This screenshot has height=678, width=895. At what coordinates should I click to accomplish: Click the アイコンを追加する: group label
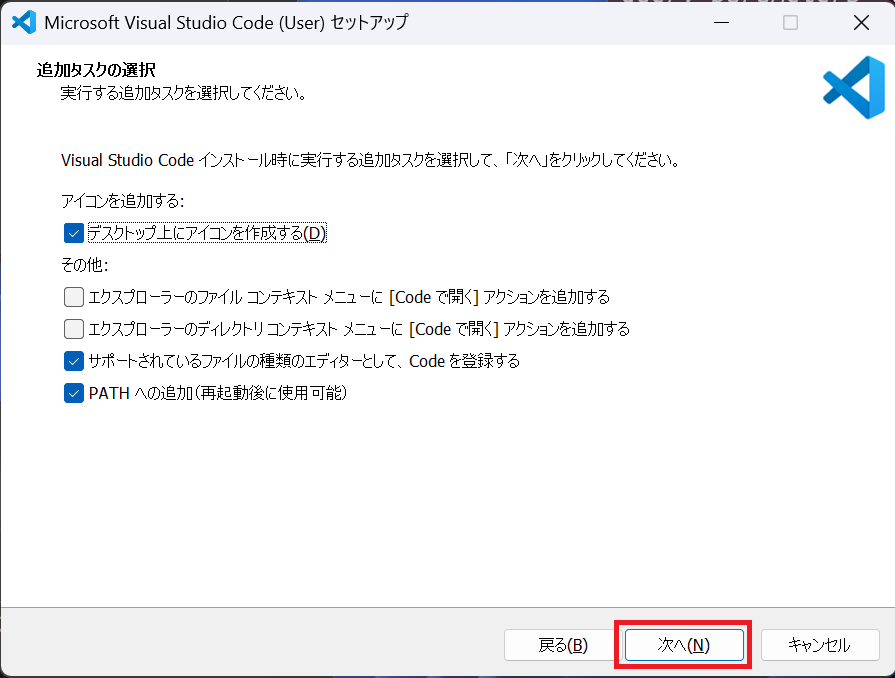click(x=123, y=201)
